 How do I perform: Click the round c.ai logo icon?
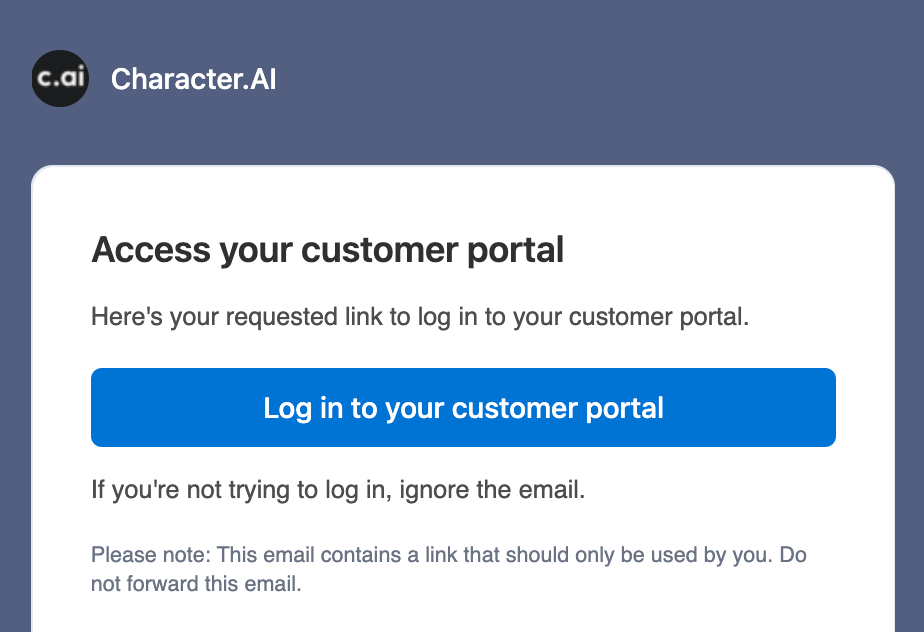[x=60, y=78]
